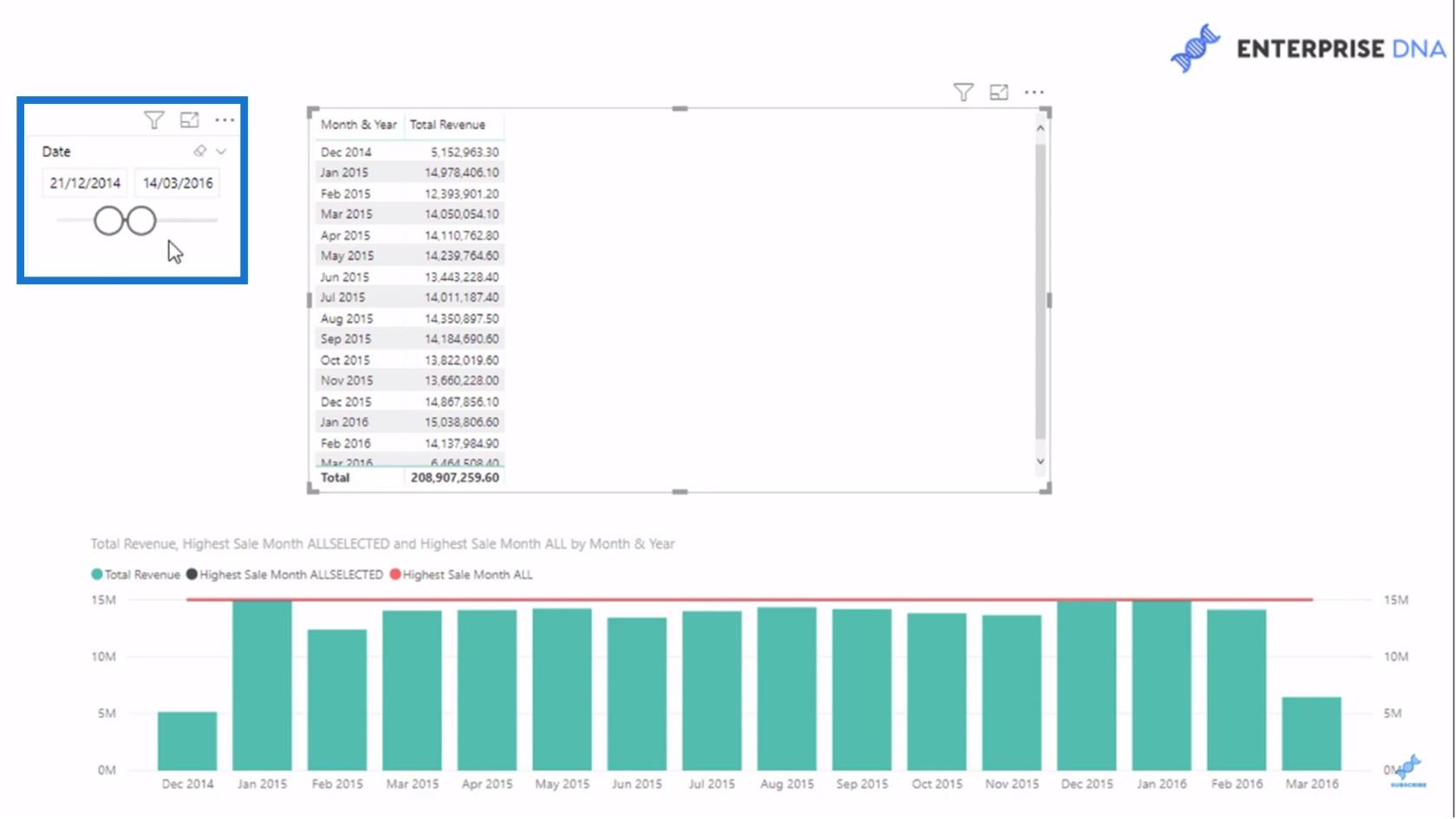This screenshot has height=819, width=1456.
Task: Click the chart title text
Action: point(382,544)
